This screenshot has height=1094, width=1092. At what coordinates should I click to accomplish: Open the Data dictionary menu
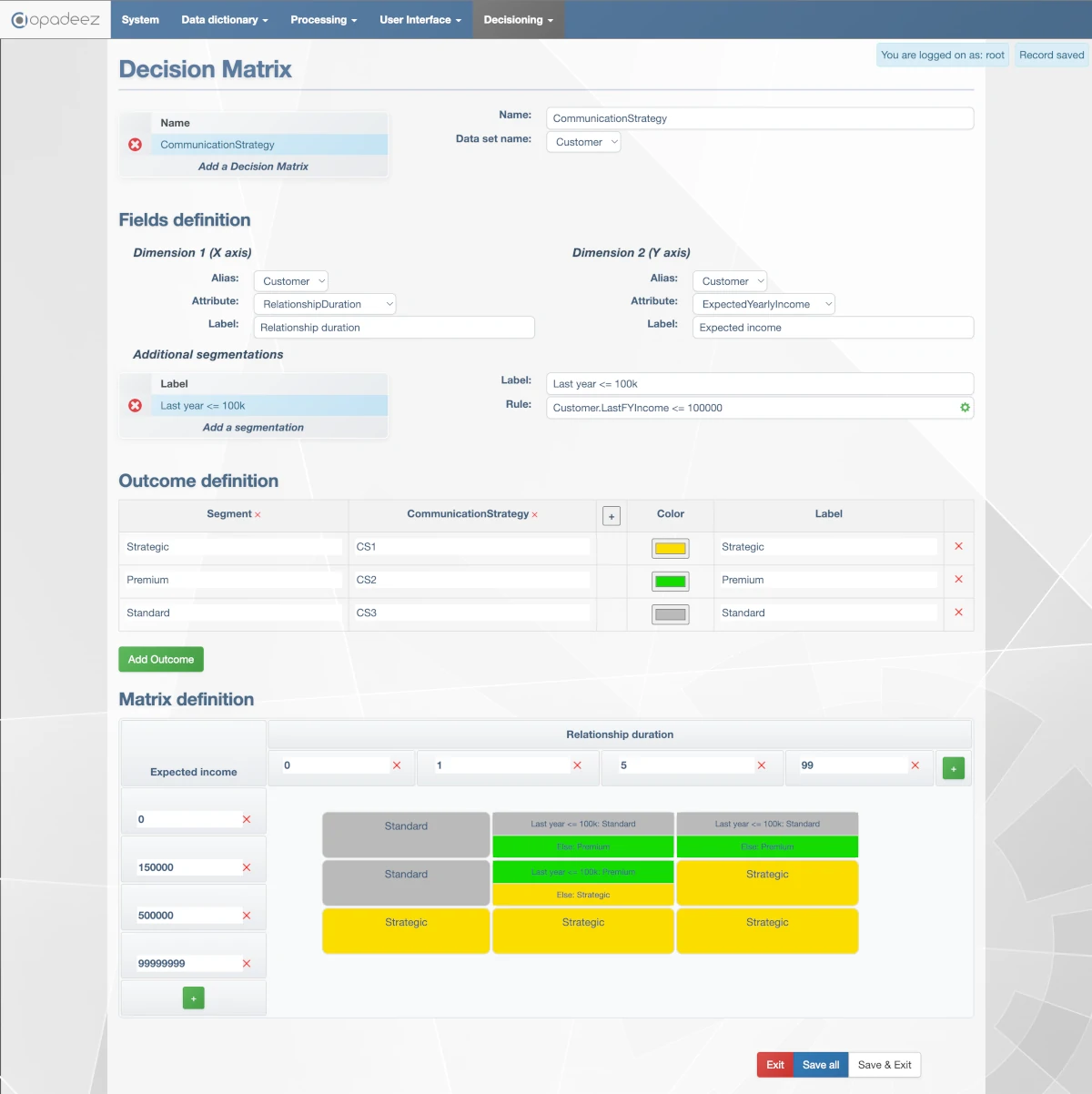(x=224, y=19)
